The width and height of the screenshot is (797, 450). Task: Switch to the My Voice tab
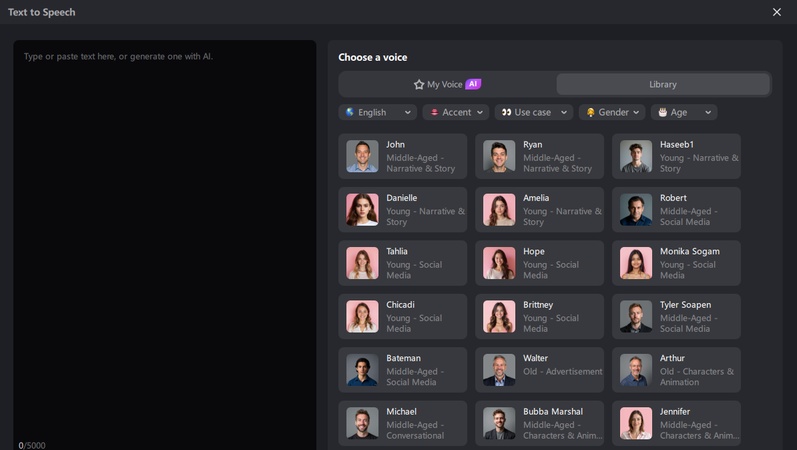click(x=447, y=84)
